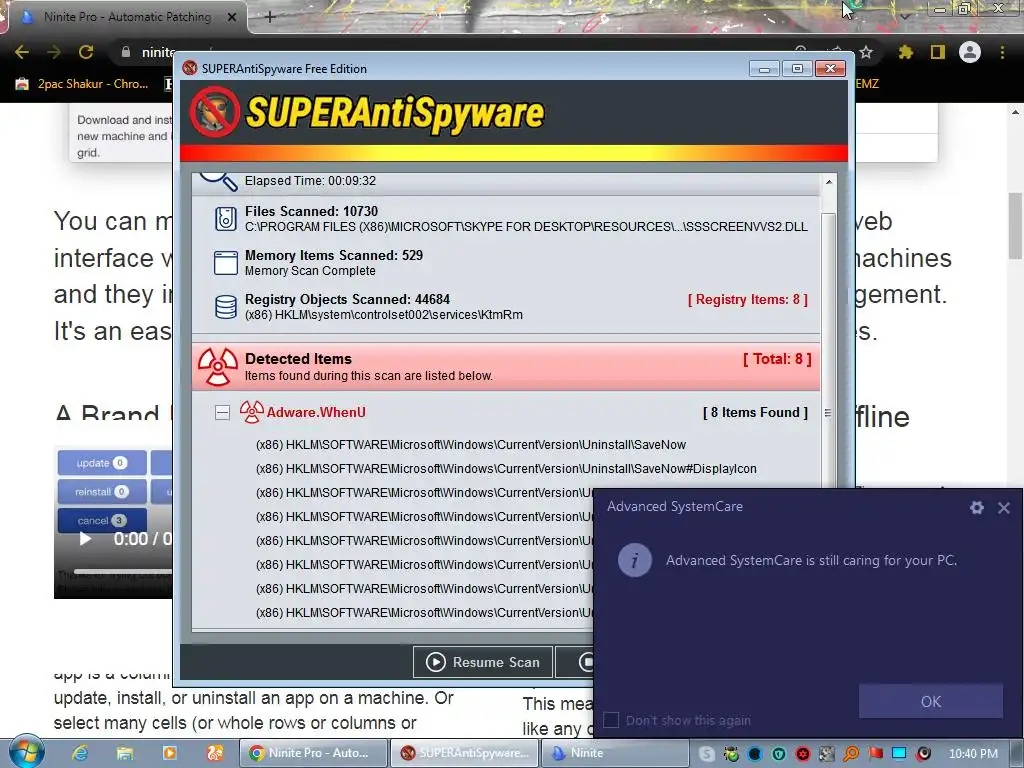Click the Adware.WhenU radiation icon
This screenshot has width=1024, height=768.
[251, 412]
